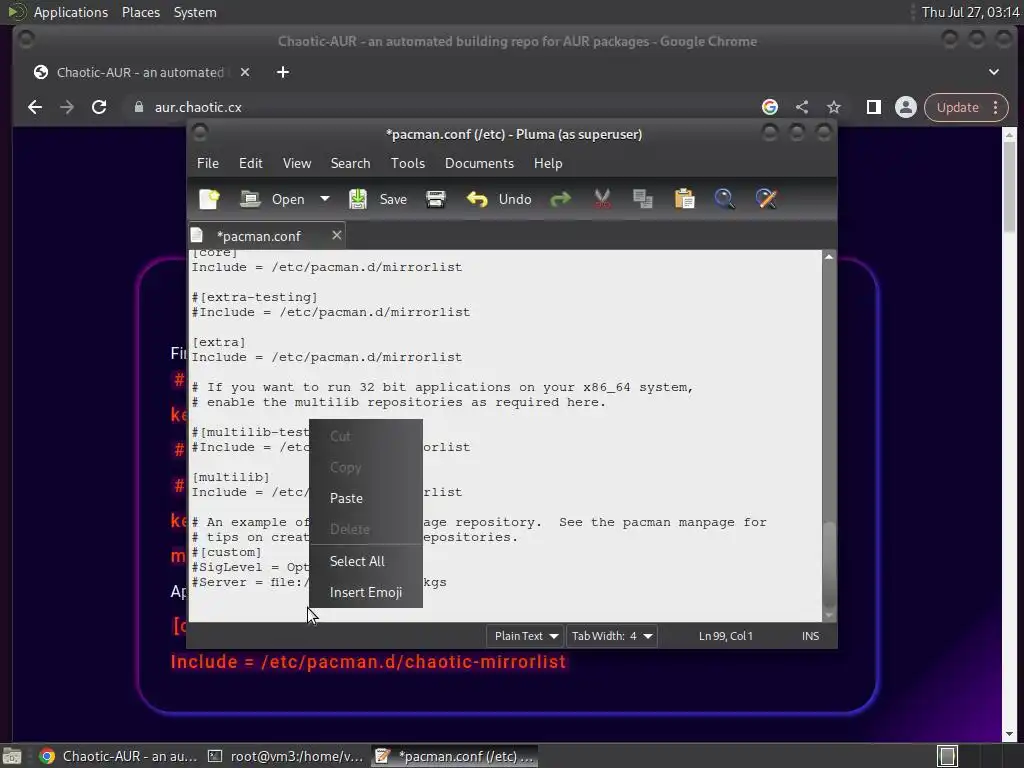Open the File menu in Pluma
The height and width of the screenshot is (768, 1024).
(208, 163)
